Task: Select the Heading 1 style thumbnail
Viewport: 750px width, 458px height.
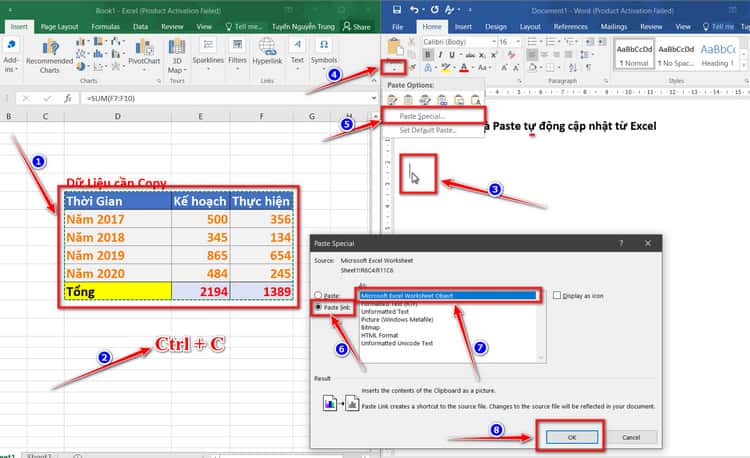Action: (717, 55)
